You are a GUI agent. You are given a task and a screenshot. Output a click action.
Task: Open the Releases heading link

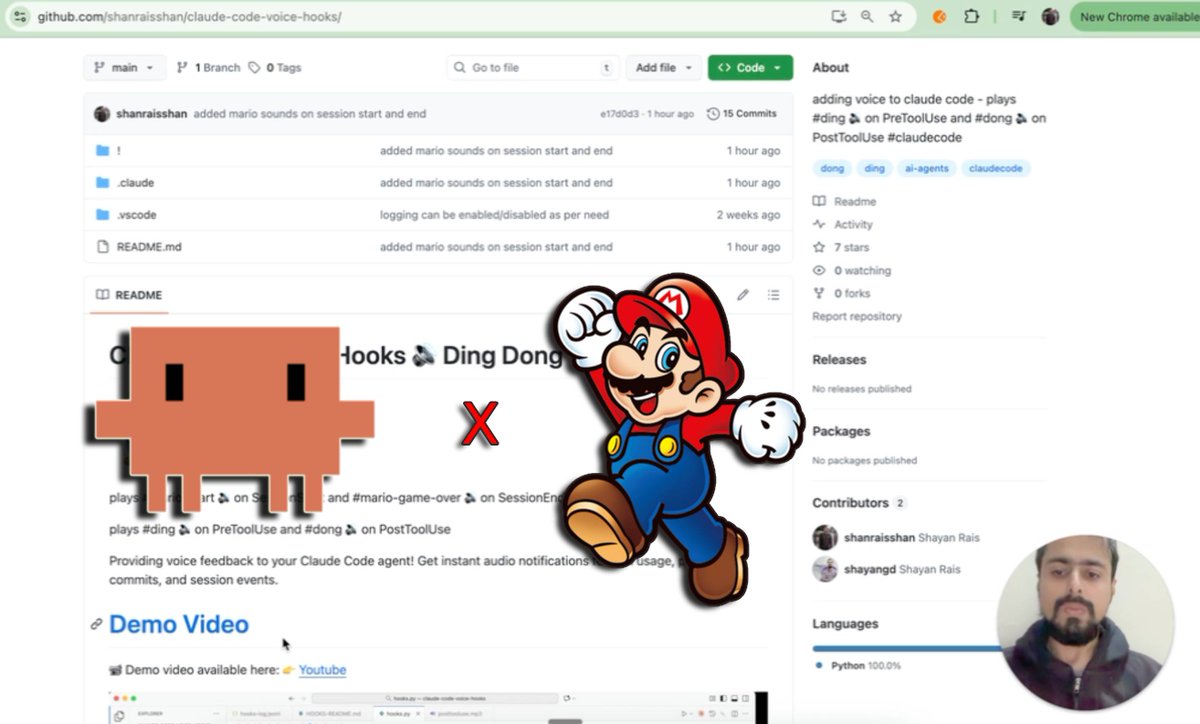(839, 360)
